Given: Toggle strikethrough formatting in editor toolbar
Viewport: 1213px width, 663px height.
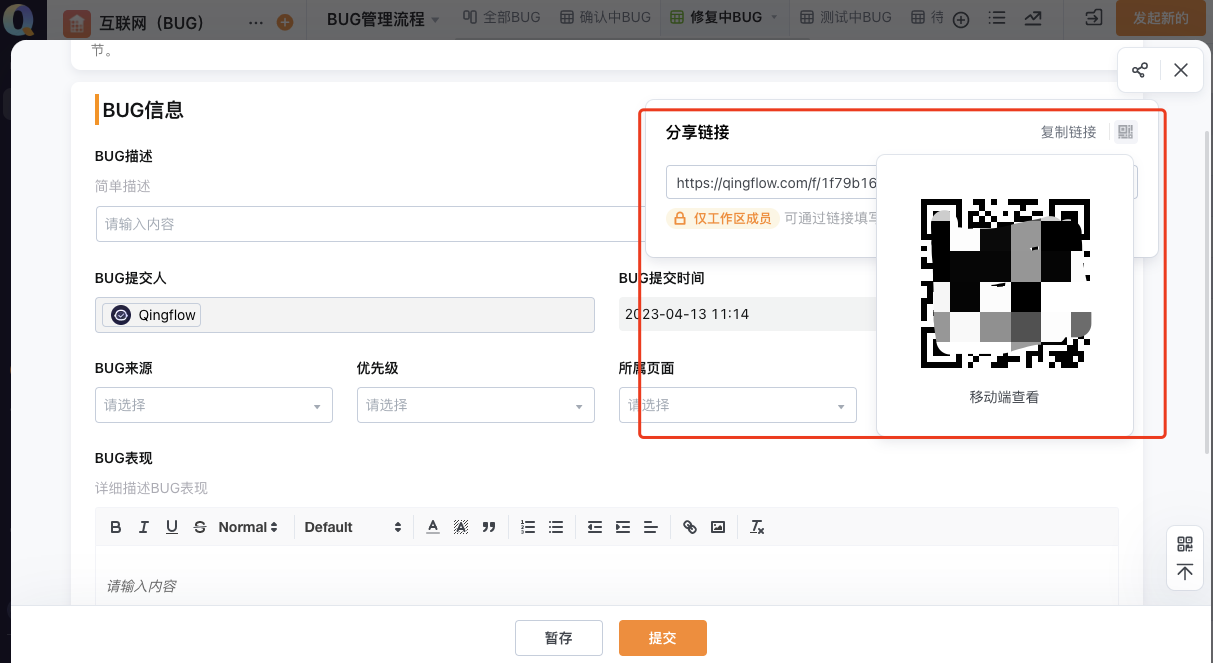Looking at the screenshot, I should 200,527.
